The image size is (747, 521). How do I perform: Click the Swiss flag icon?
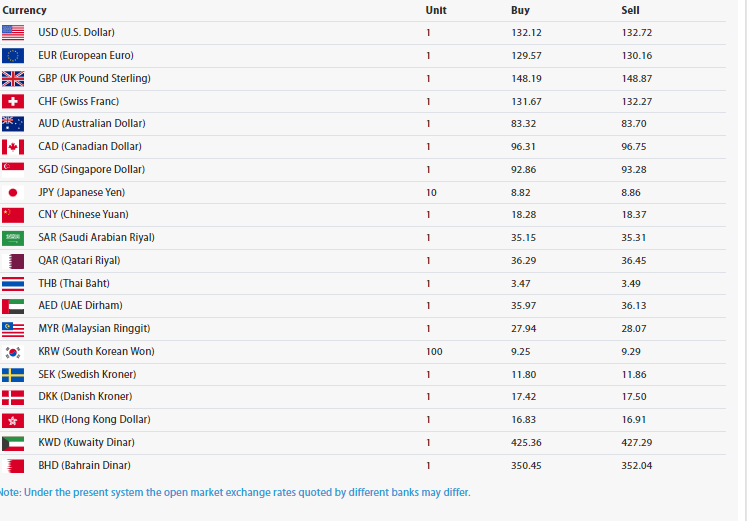13,101
